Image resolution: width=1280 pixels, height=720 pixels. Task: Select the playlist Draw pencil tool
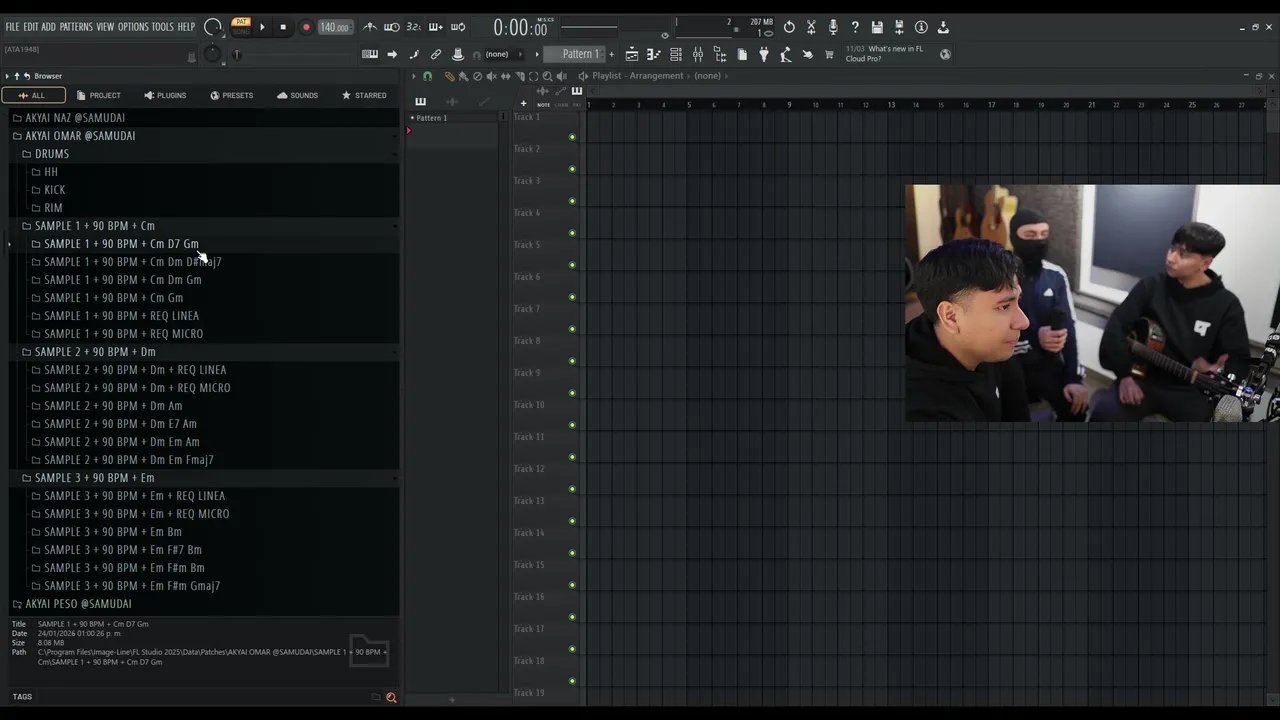tap(450, 76)
